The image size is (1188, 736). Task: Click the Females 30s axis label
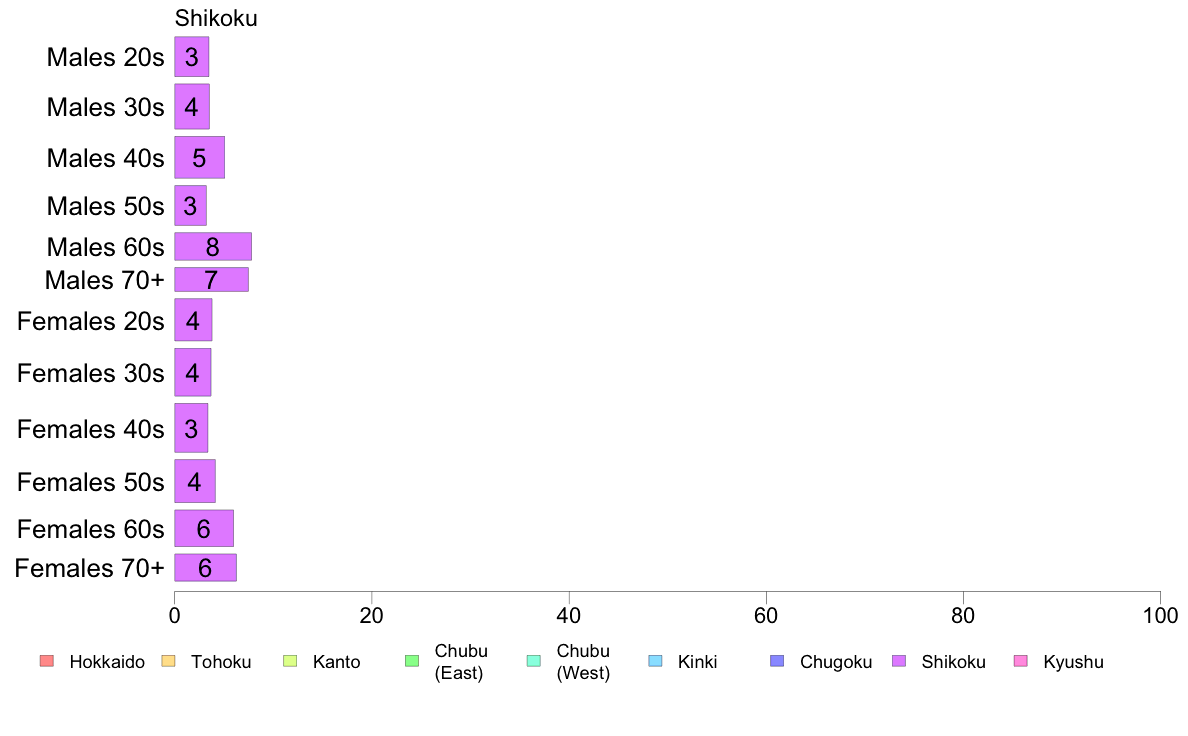click(90, 373)
